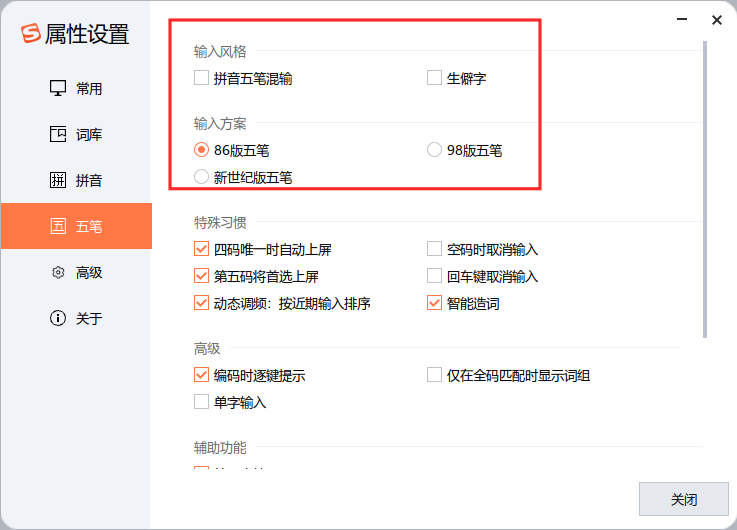Image resolution: width=737 pixels, height=530 pixels.
Task: Enable 仅在全码匹配时显示词组
Action: pyautogui.click(x=434, y=375)
